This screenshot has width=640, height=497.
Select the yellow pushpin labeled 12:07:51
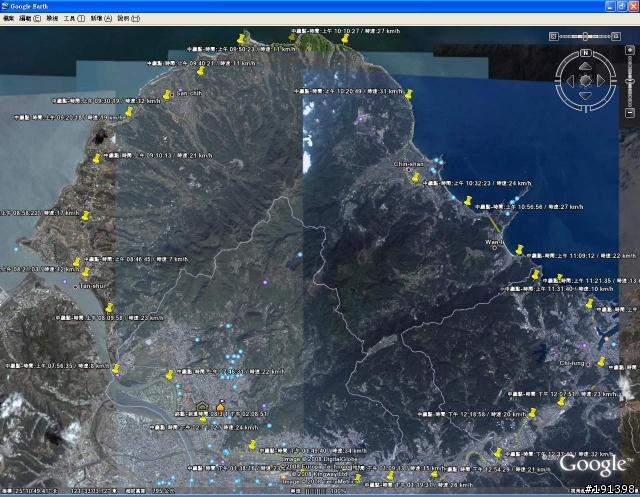(562, 402)
